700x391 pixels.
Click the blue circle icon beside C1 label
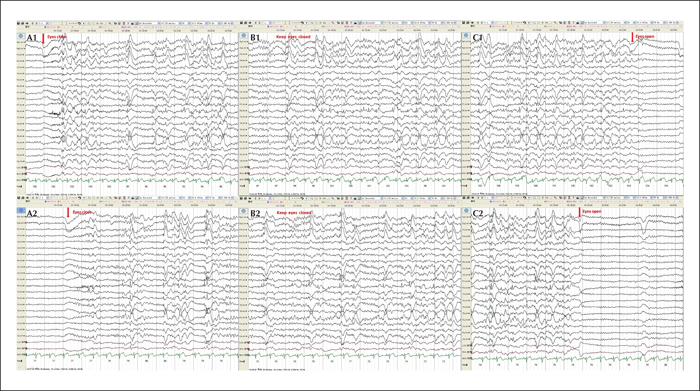(466, 36)
